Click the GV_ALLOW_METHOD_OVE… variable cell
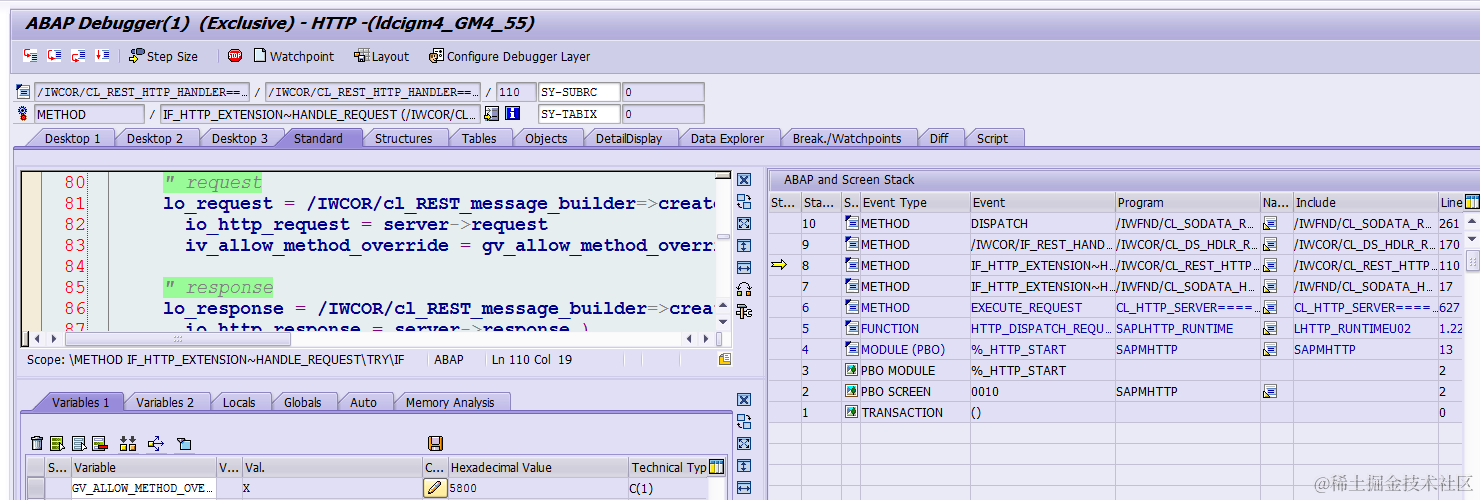The image size is (1480, 500). pos(143,488)
